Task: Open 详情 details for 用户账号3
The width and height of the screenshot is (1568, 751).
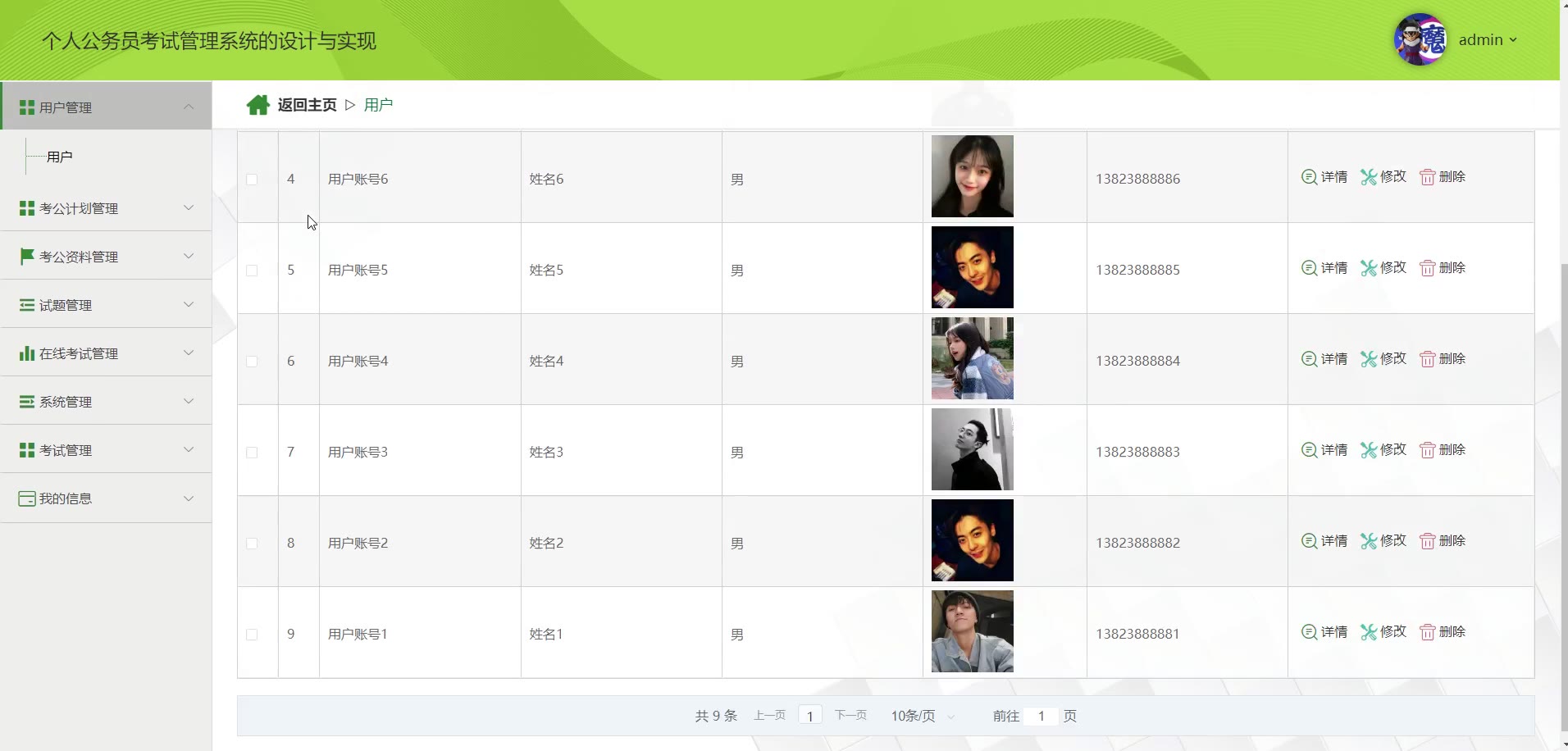Action: pyautogui.click(x=1324, y=449)
